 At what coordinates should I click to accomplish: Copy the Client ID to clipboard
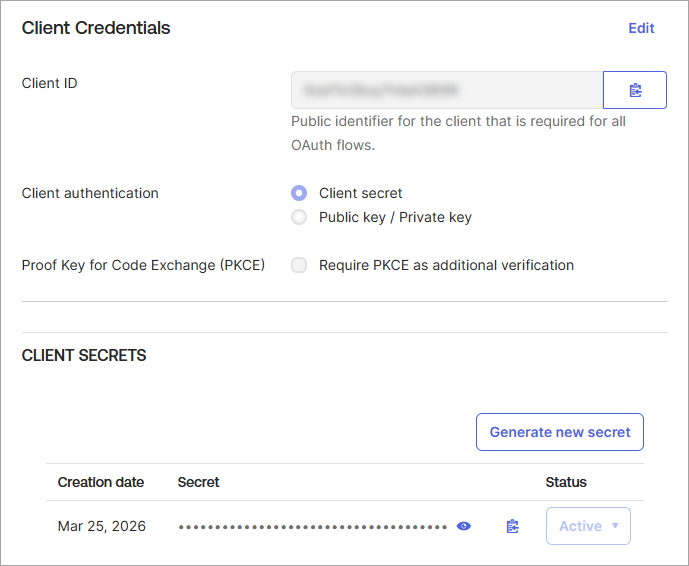point(635,90)
